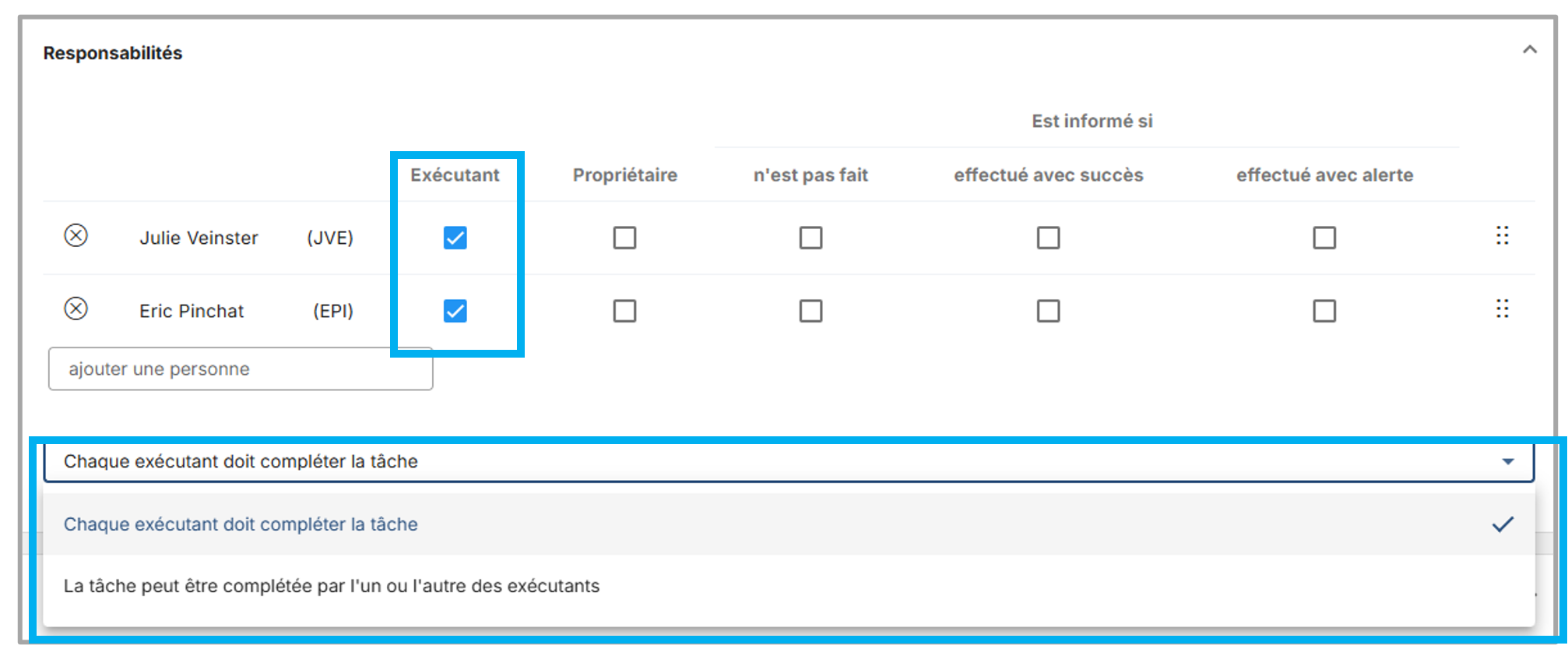Check Propriétaire for Julie Veinster
1568x649 pixels.
(624, 238)
